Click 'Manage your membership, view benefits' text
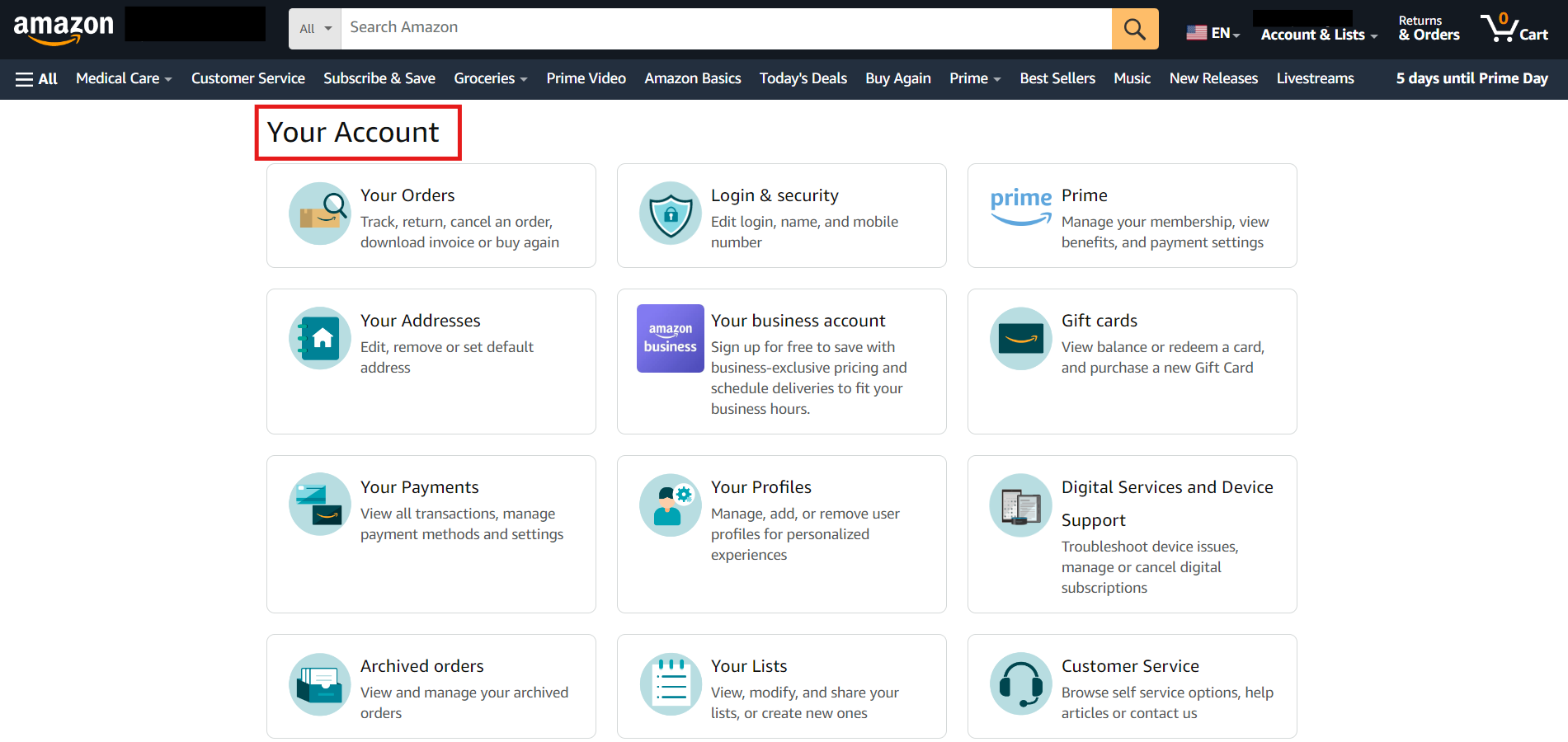The image size is (1568, 742). 1165,232
